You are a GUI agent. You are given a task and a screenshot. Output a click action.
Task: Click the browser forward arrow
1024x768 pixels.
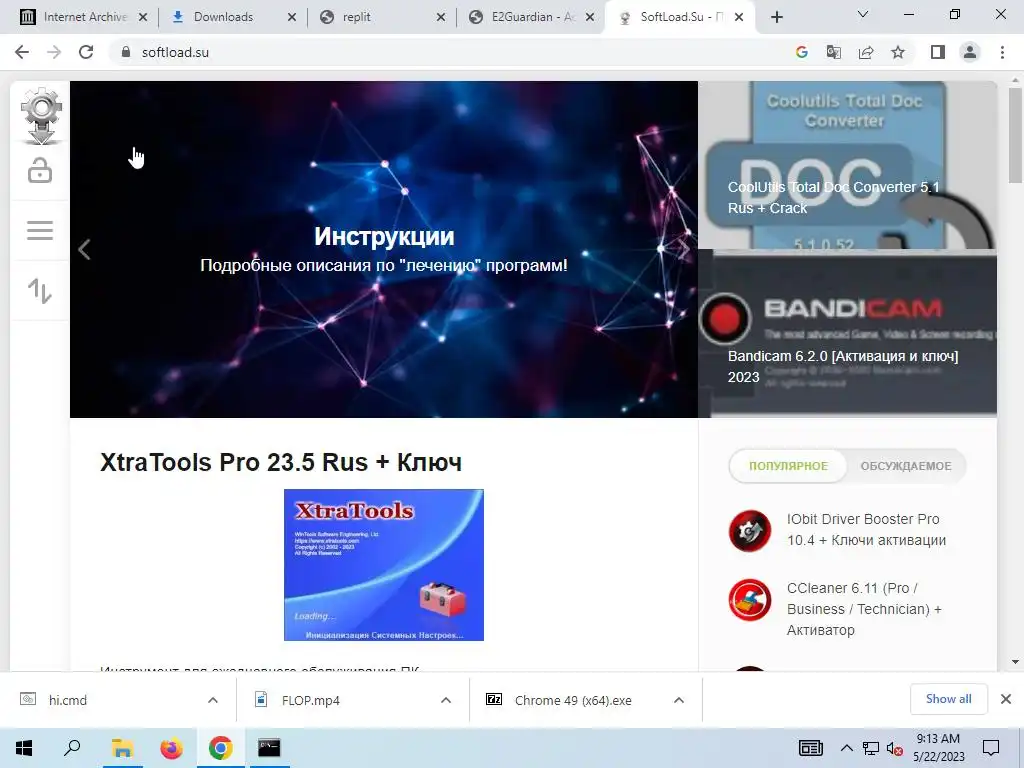click(x=54, y=52)
